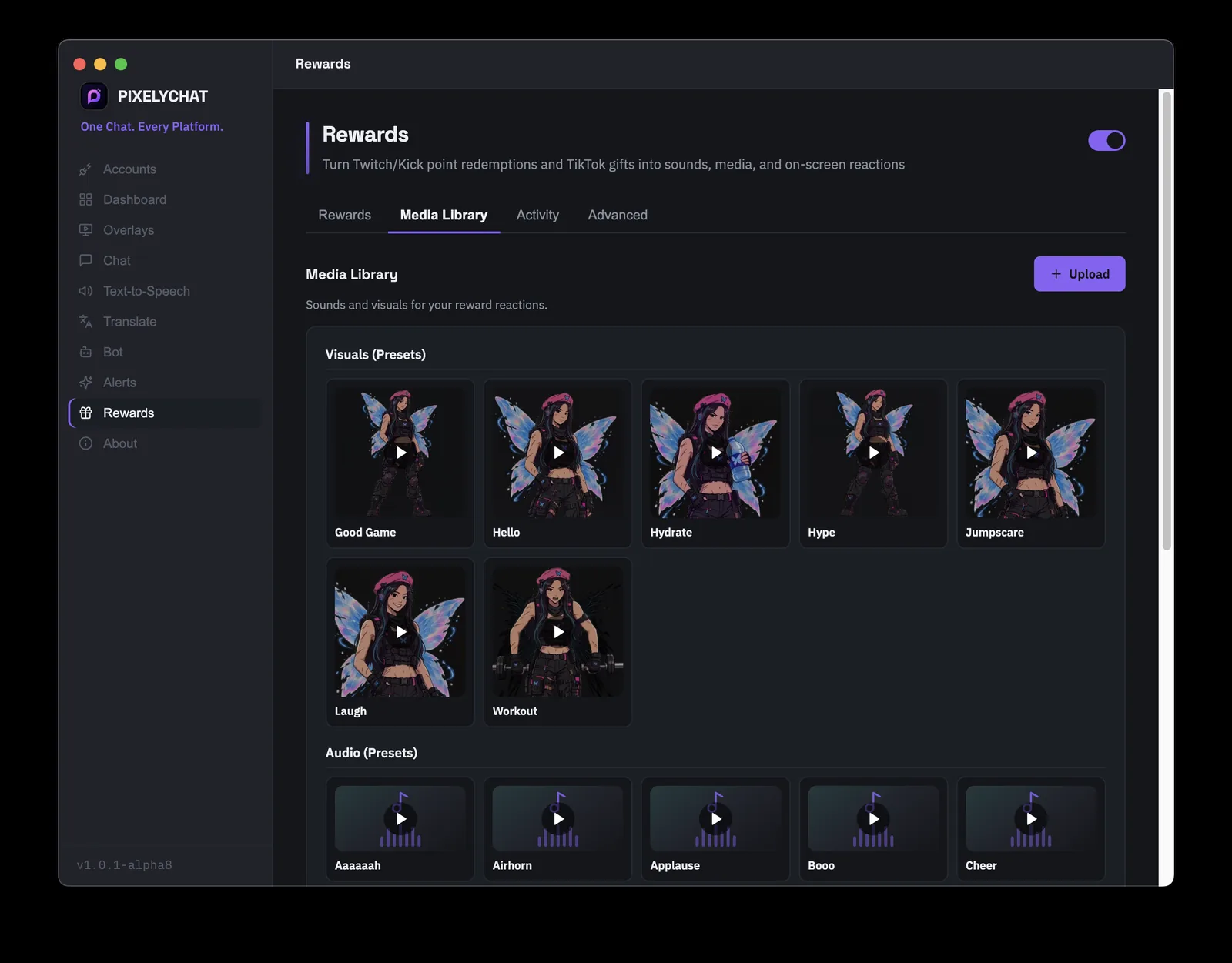Open the Activity tab
The image size is (1232, 963).
point(537,215)
